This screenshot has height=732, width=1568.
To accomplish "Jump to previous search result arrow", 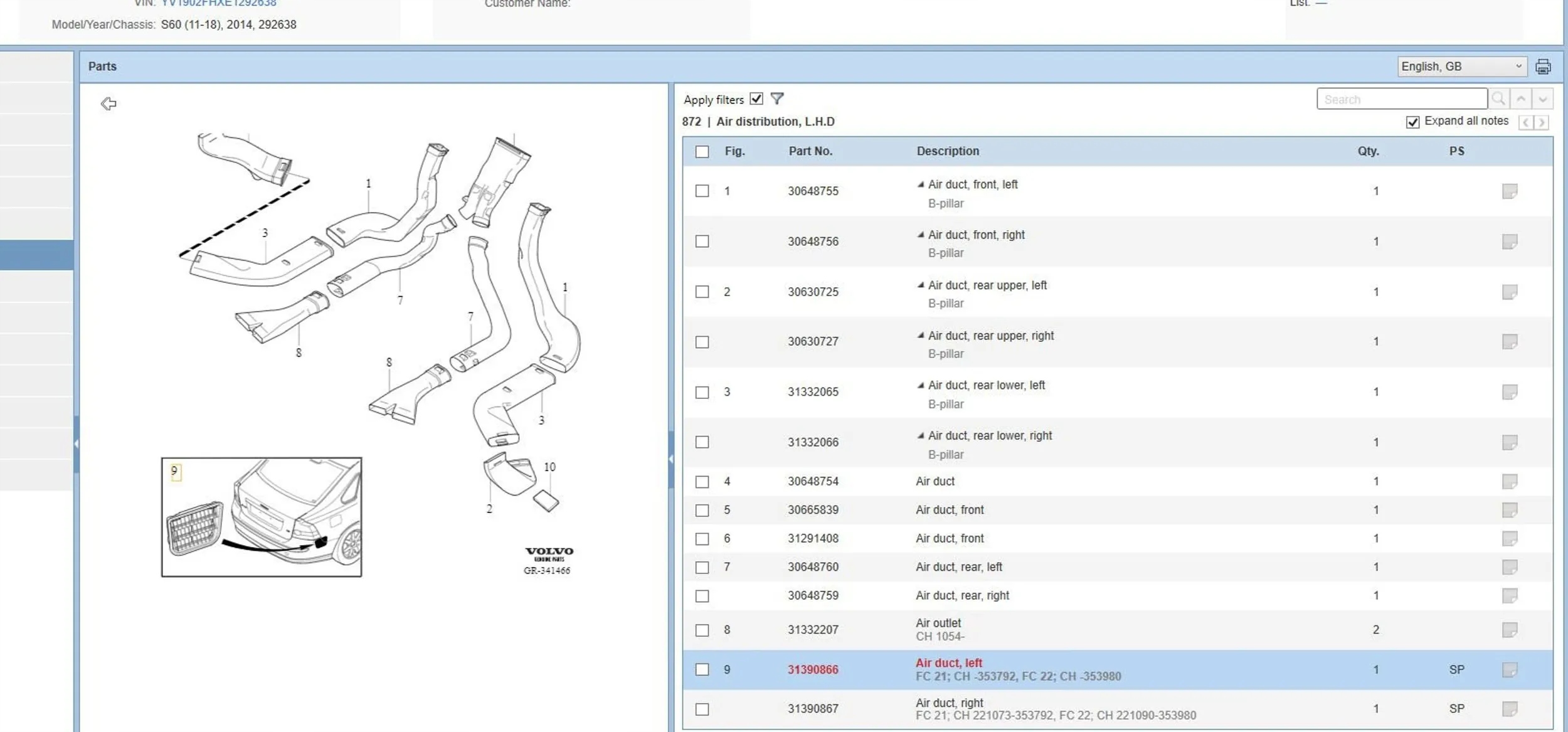I will 1521,99.
